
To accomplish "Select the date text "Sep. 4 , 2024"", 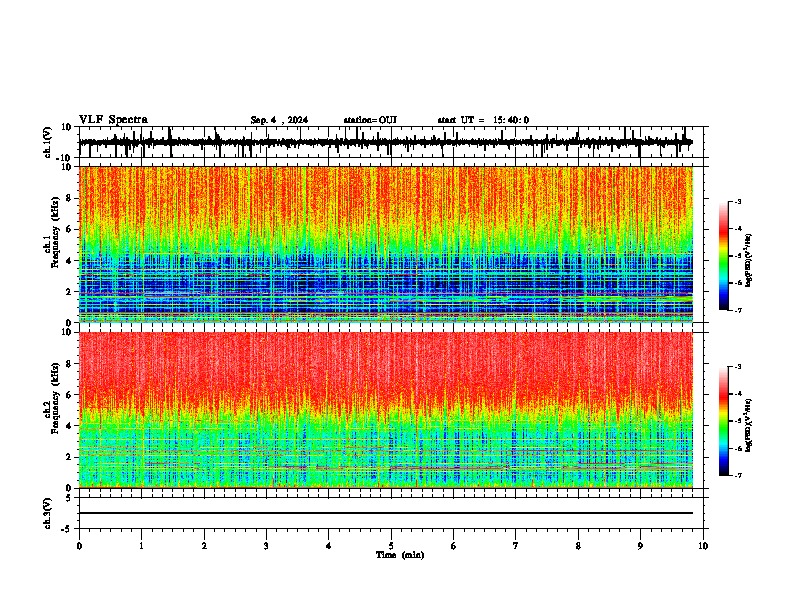I will coord(279,120).
